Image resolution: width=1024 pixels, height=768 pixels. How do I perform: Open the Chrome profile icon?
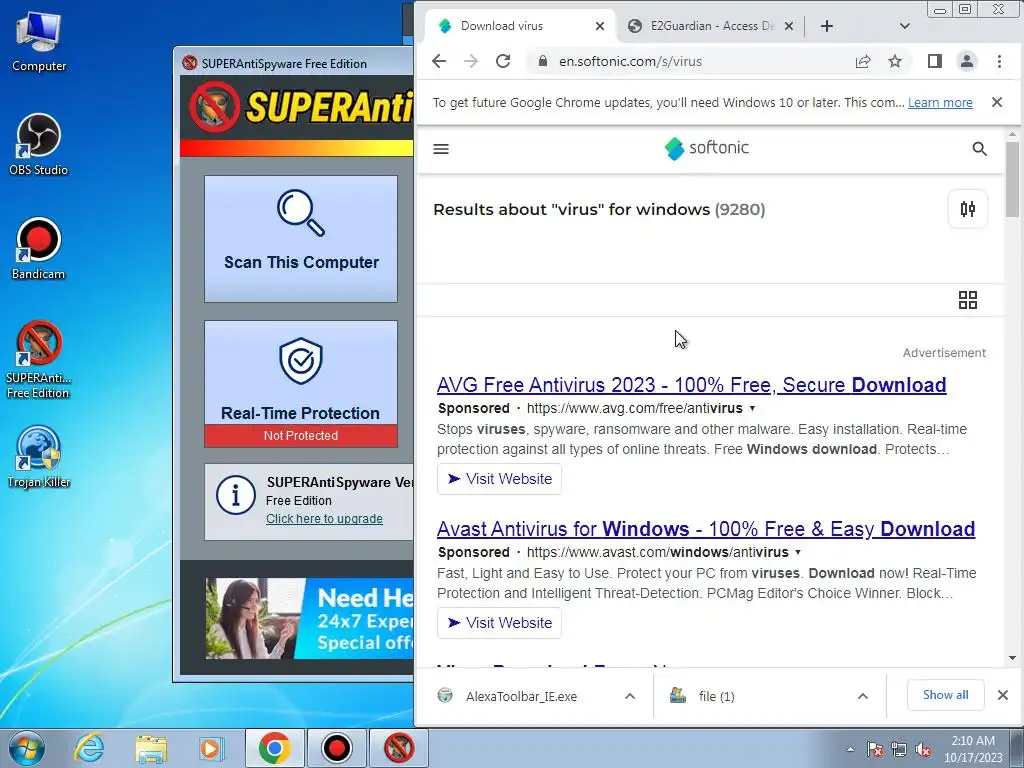point(967,61)
